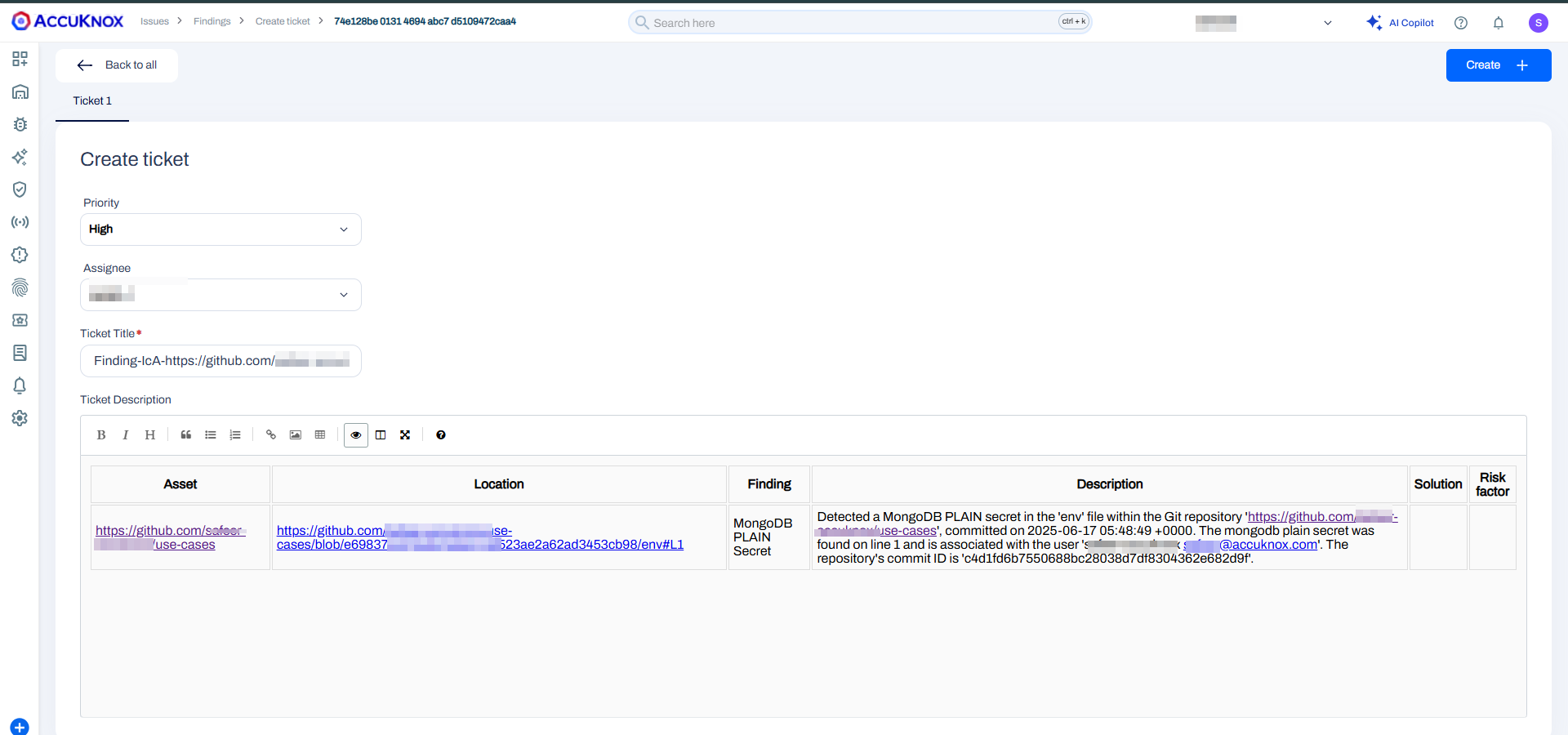Insert a heading with H icon
Screen dimensions: 1568x735
point(149,435)
